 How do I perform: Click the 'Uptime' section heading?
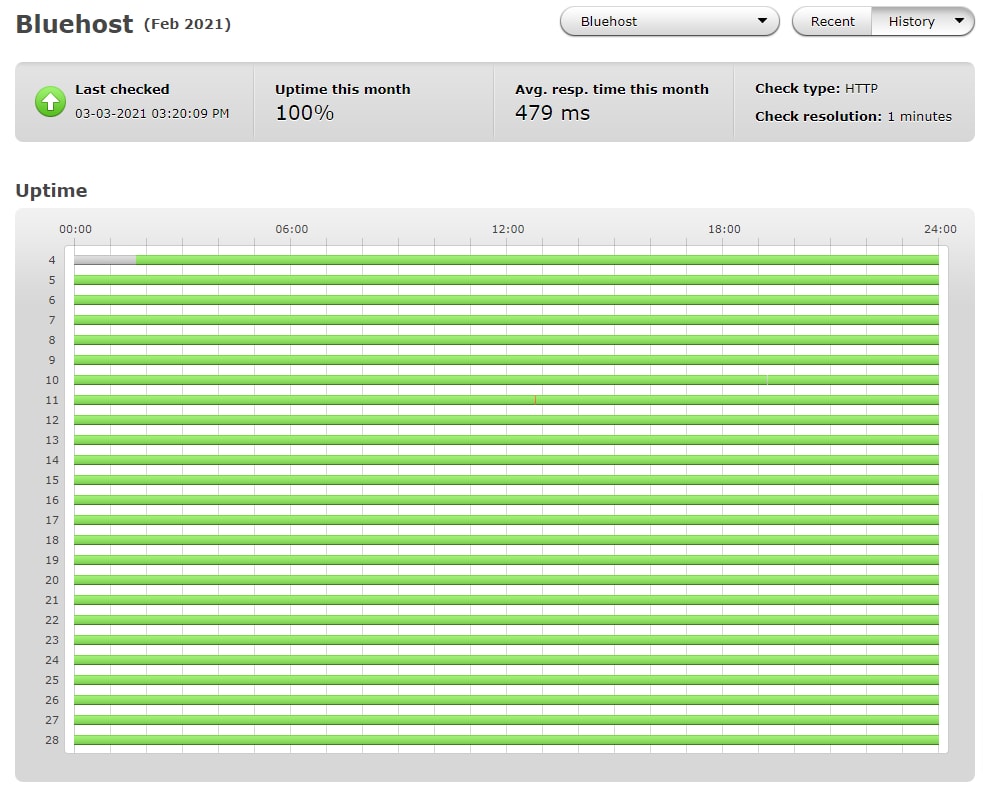coord(51,191)
